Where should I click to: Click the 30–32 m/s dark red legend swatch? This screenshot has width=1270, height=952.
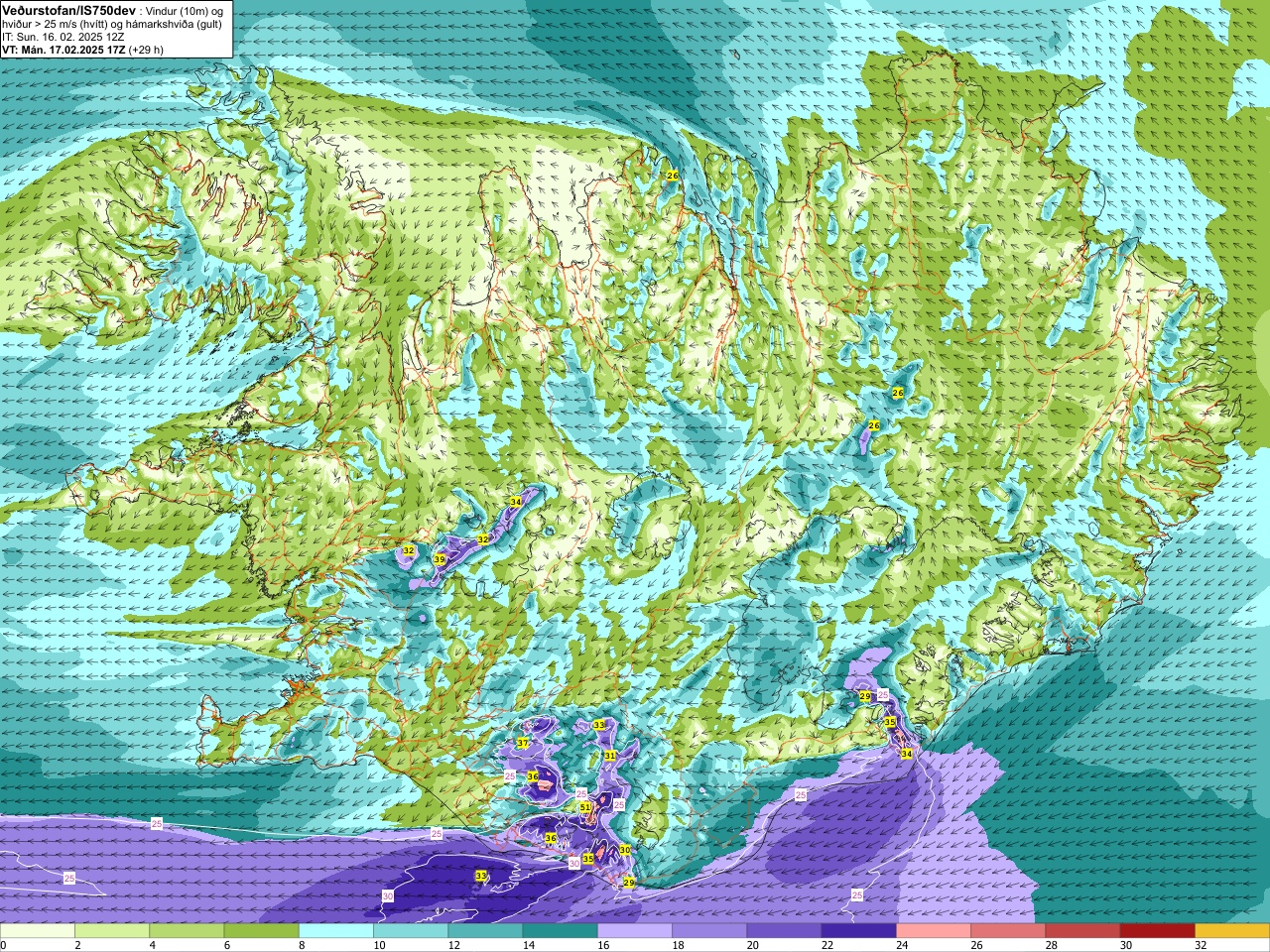click(1157, 931)
